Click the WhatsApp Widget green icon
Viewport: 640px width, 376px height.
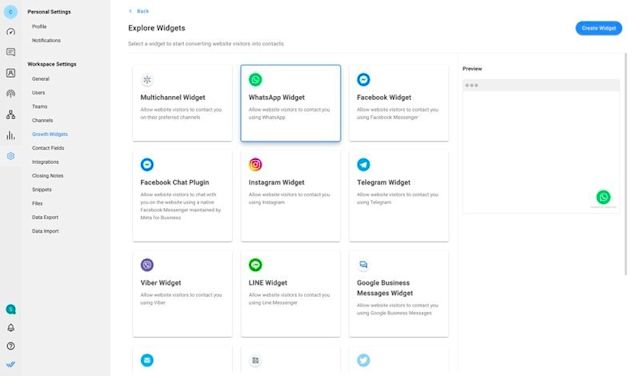click(256, 80)
